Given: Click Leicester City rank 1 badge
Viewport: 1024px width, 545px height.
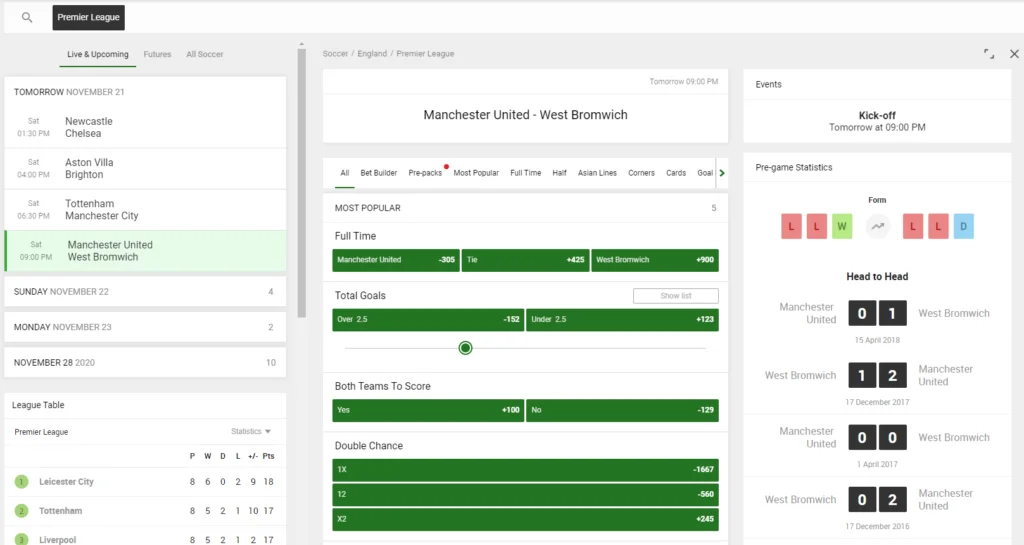Looking at the screenshot, I should click(x=21, y=482).
